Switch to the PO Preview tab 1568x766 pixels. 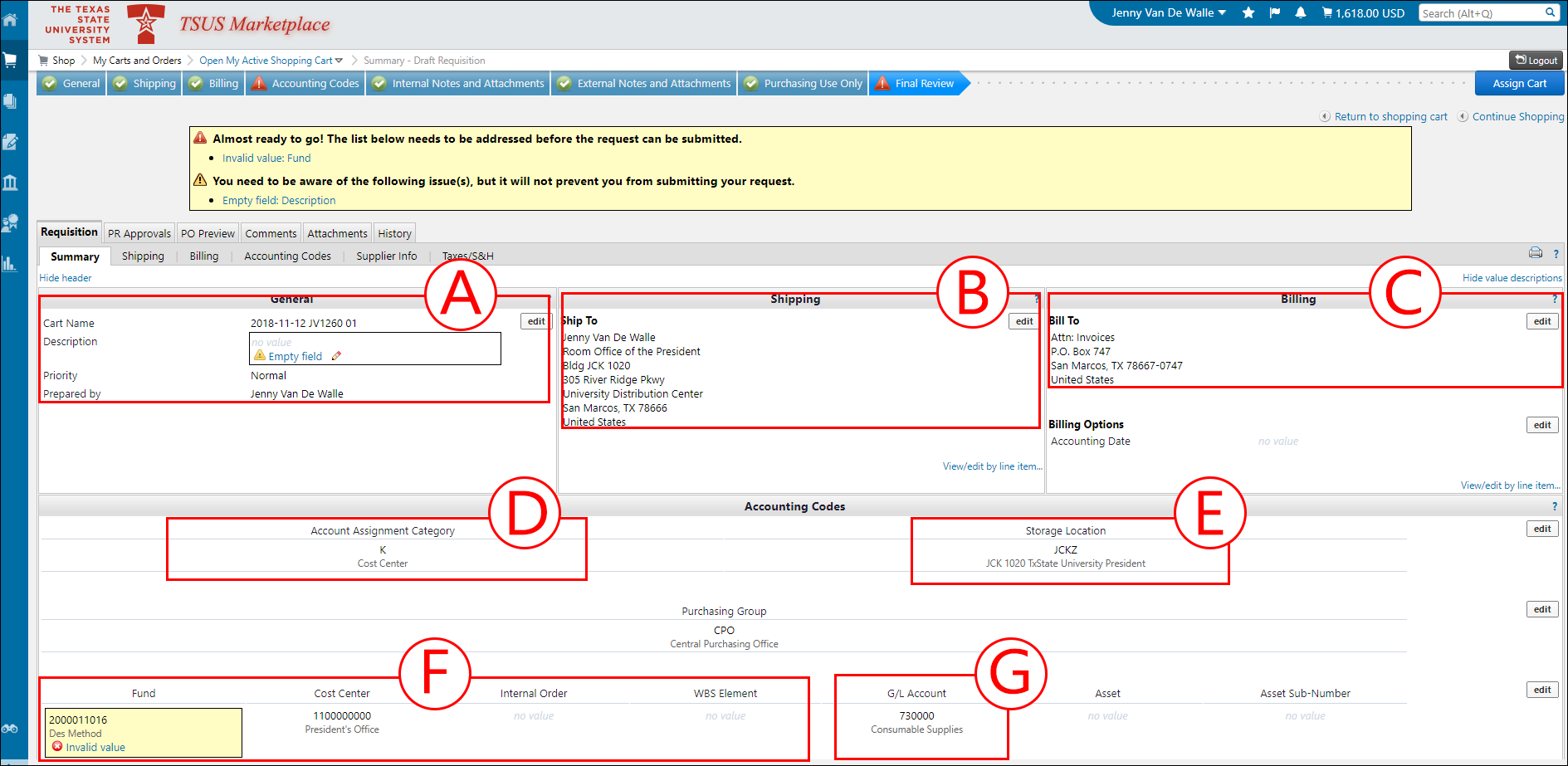(208, 233)
